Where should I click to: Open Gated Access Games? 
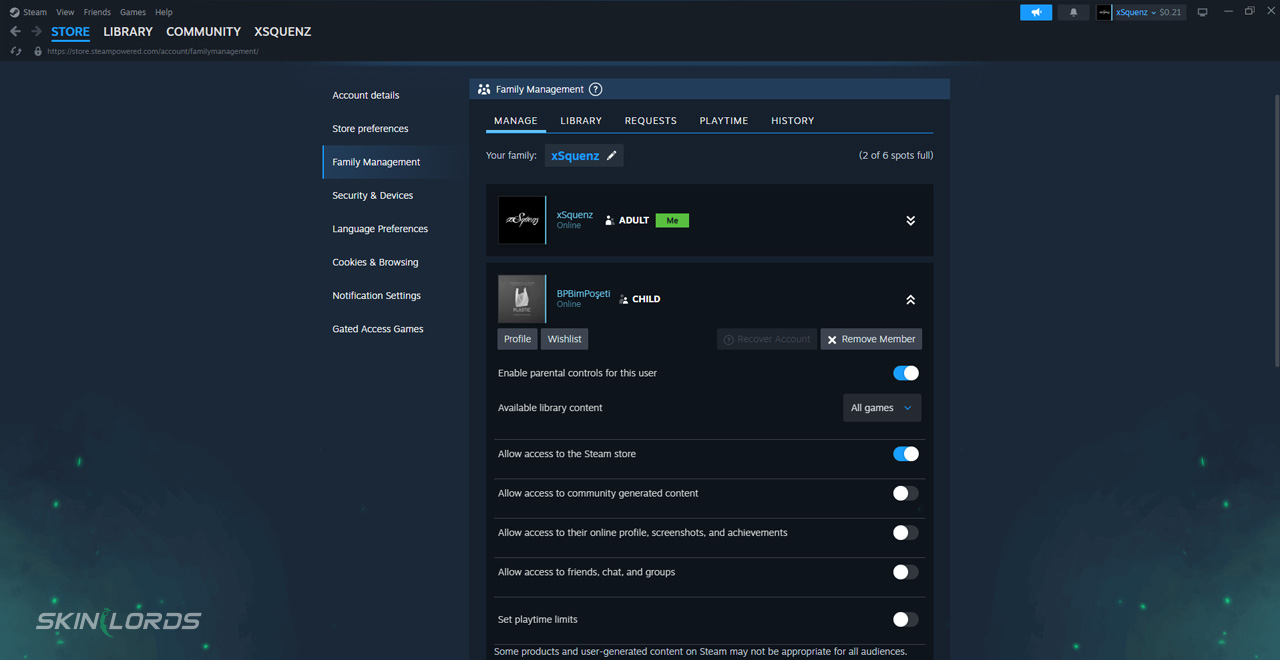pos(378,329)
